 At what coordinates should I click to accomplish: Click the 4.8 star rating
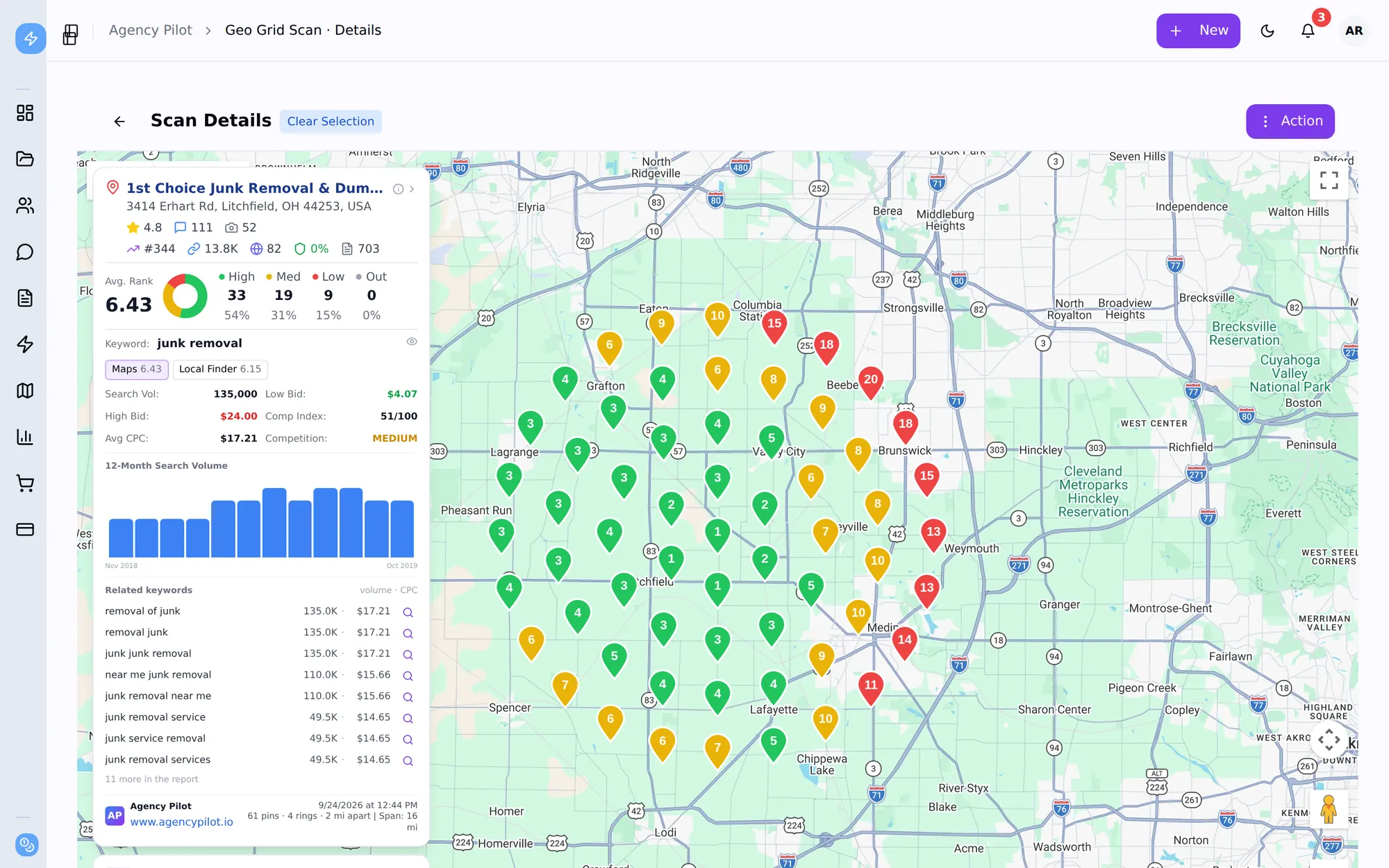pos(144,228)
